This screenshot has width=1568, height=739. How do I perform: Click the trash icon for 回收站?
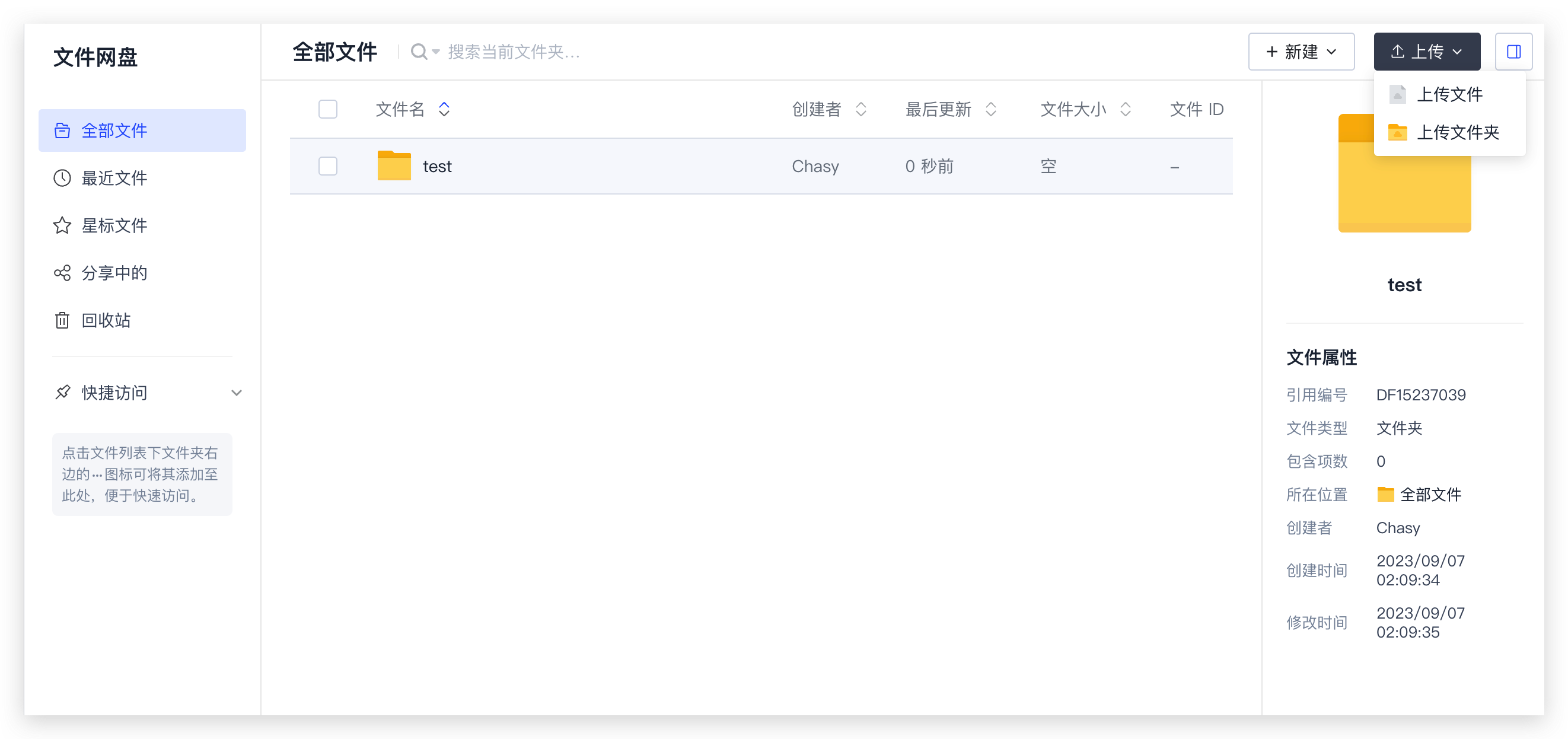tap(62, 320)
